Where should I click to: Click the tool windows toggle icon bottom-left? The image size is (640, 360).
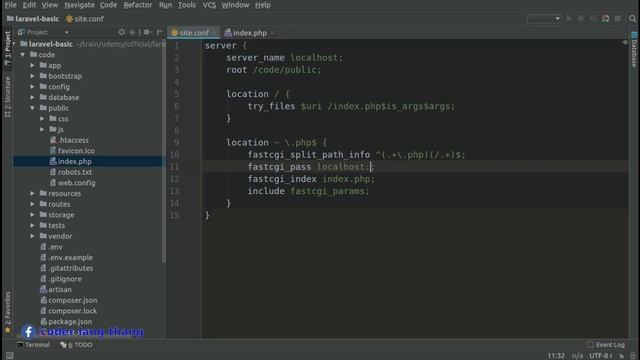[x=9, y=356]
